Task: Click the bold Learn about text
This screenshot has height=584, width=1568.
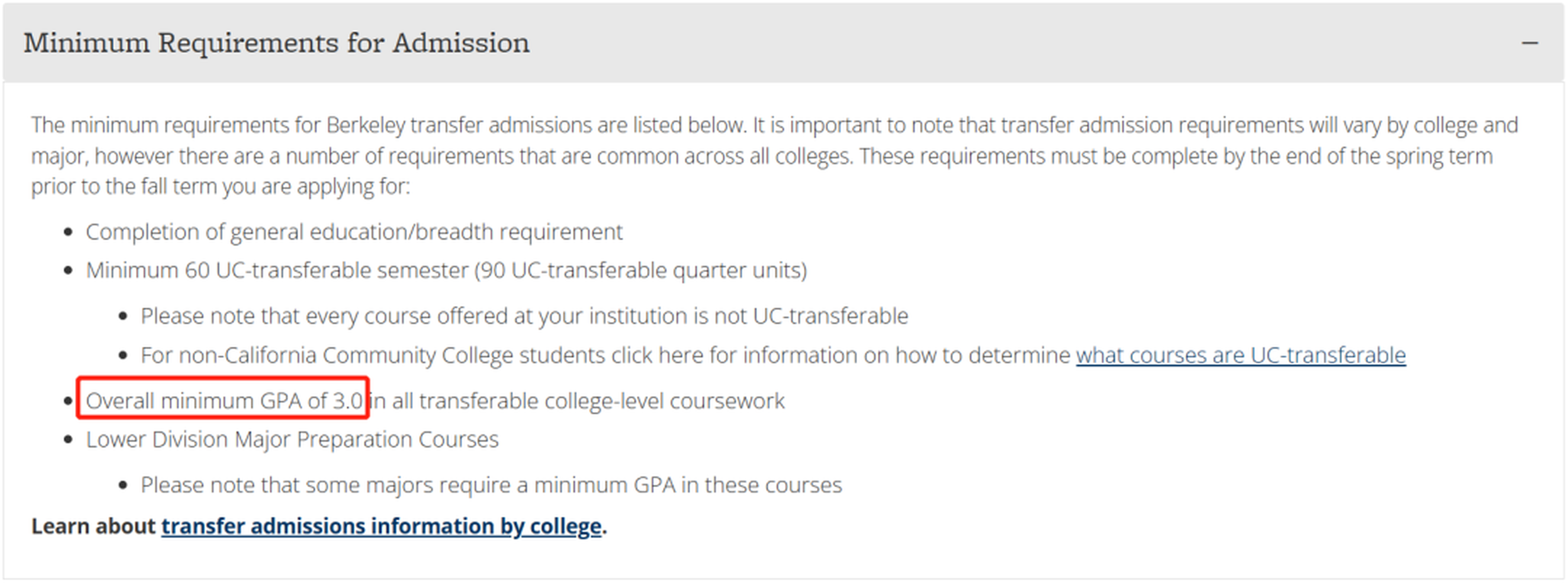Action: [x=93, y=526]
